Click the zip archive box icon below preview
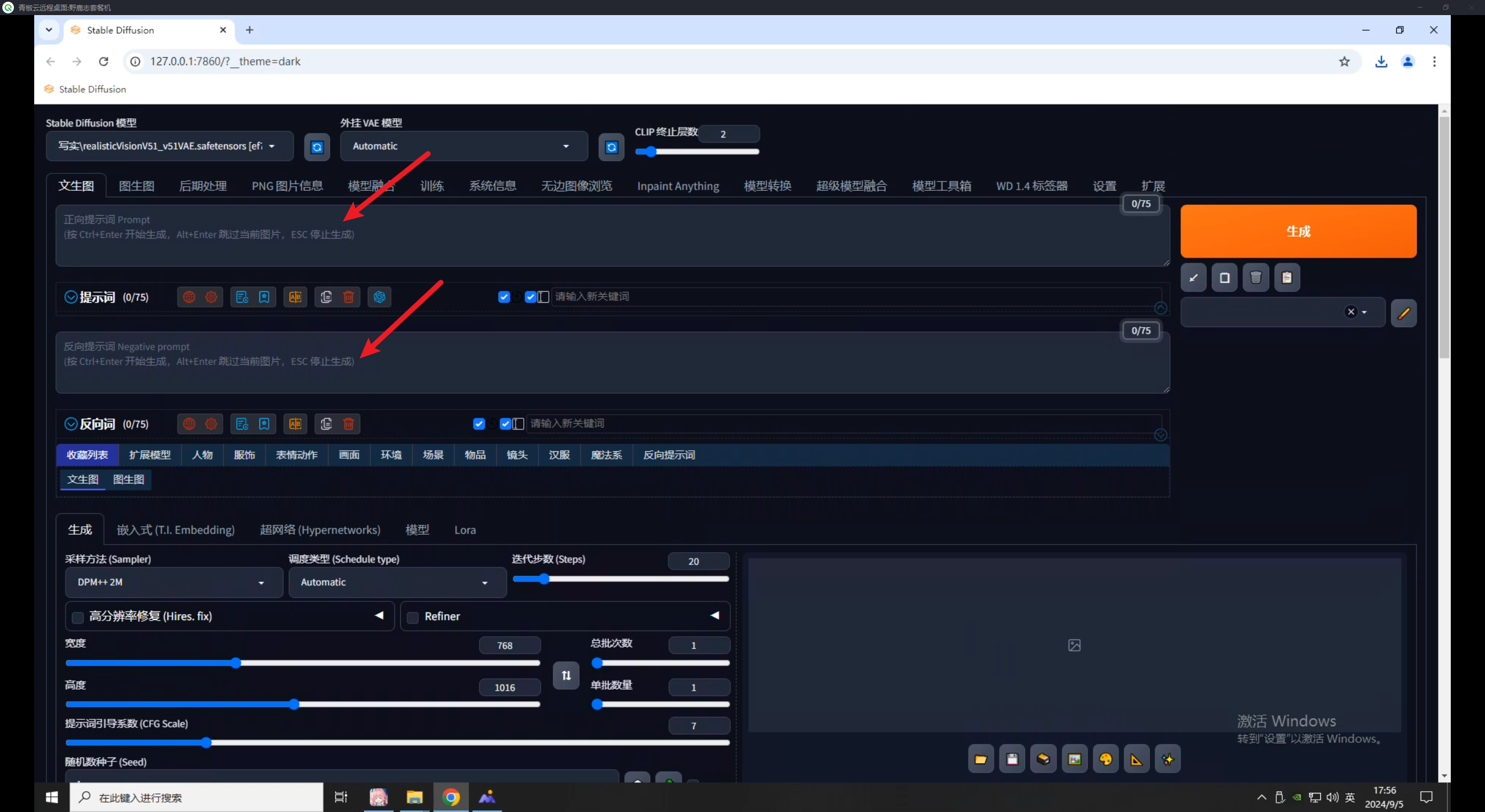Screen dimensions: 1485x812 click(x=1043, y=759)
